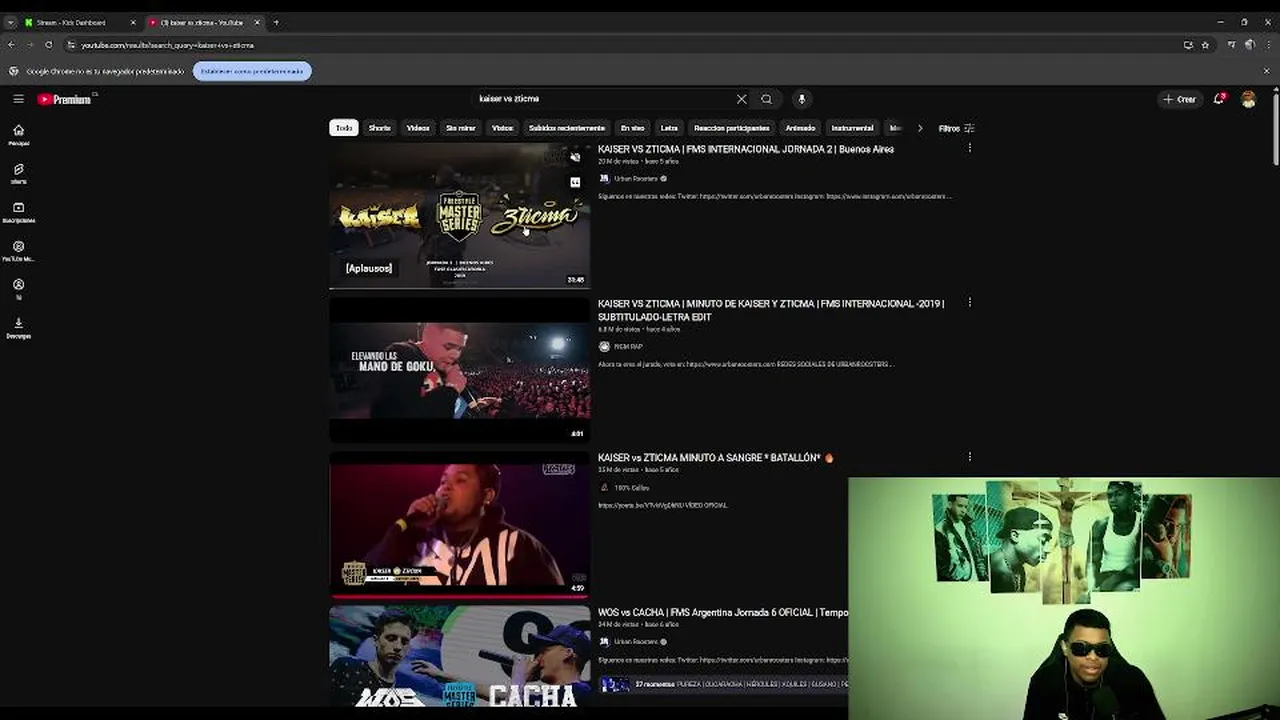Click the YouTube Premium logo
This screenshot has width=1280, height=720.
[66, 99]
